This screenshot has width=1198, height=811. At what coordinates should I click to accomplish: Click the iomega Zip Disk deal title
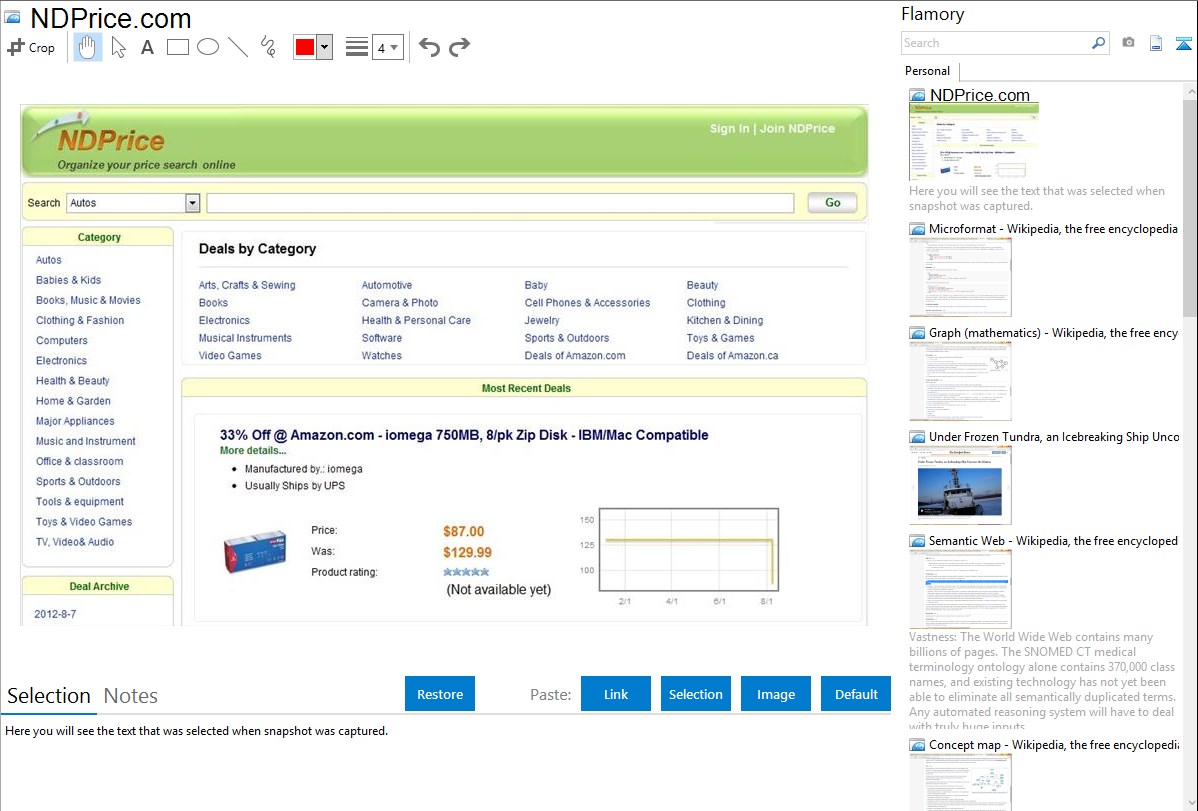[464, 435]
